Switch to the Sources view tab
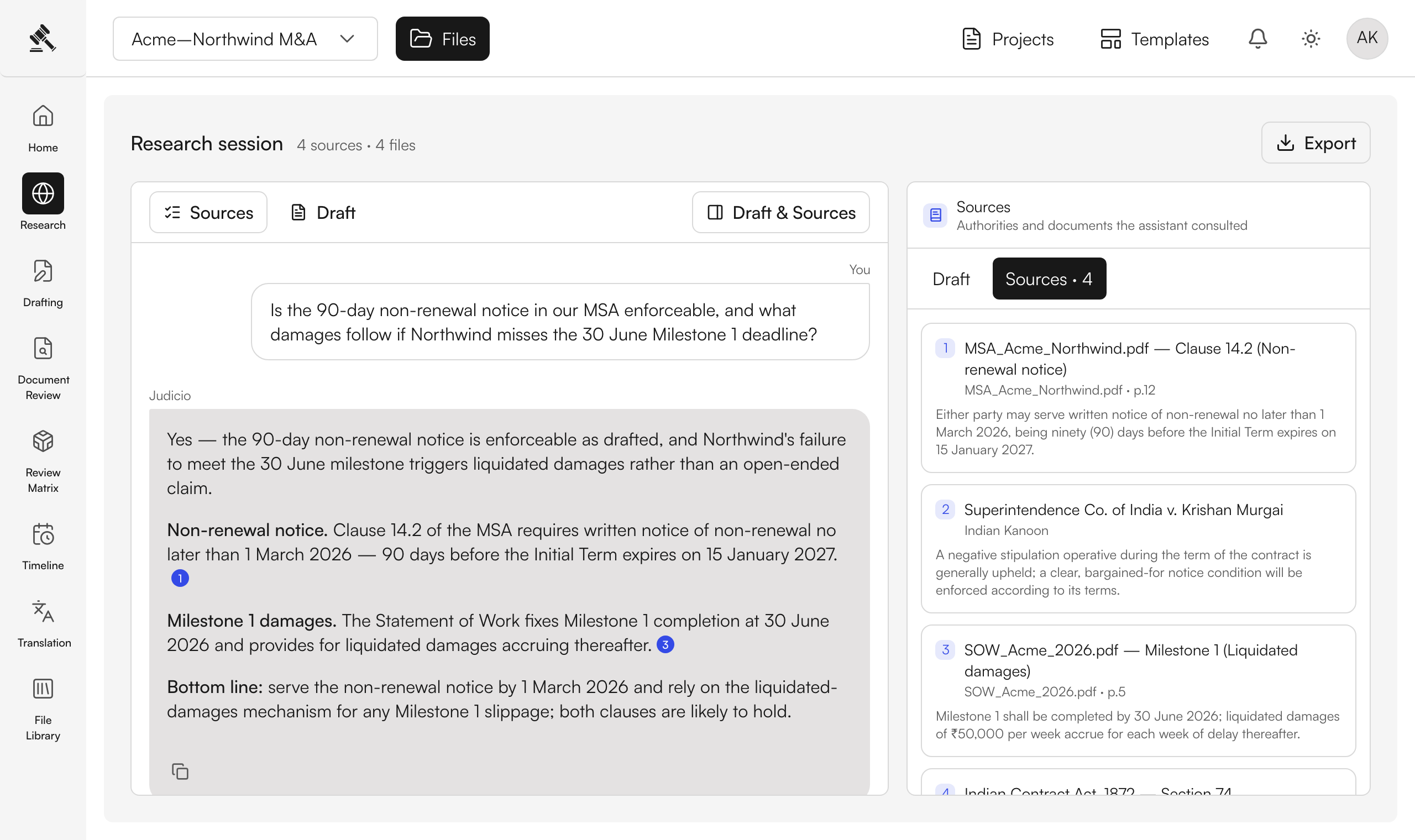The height and width of the screenshot is (840, 1415). [208, 212]
